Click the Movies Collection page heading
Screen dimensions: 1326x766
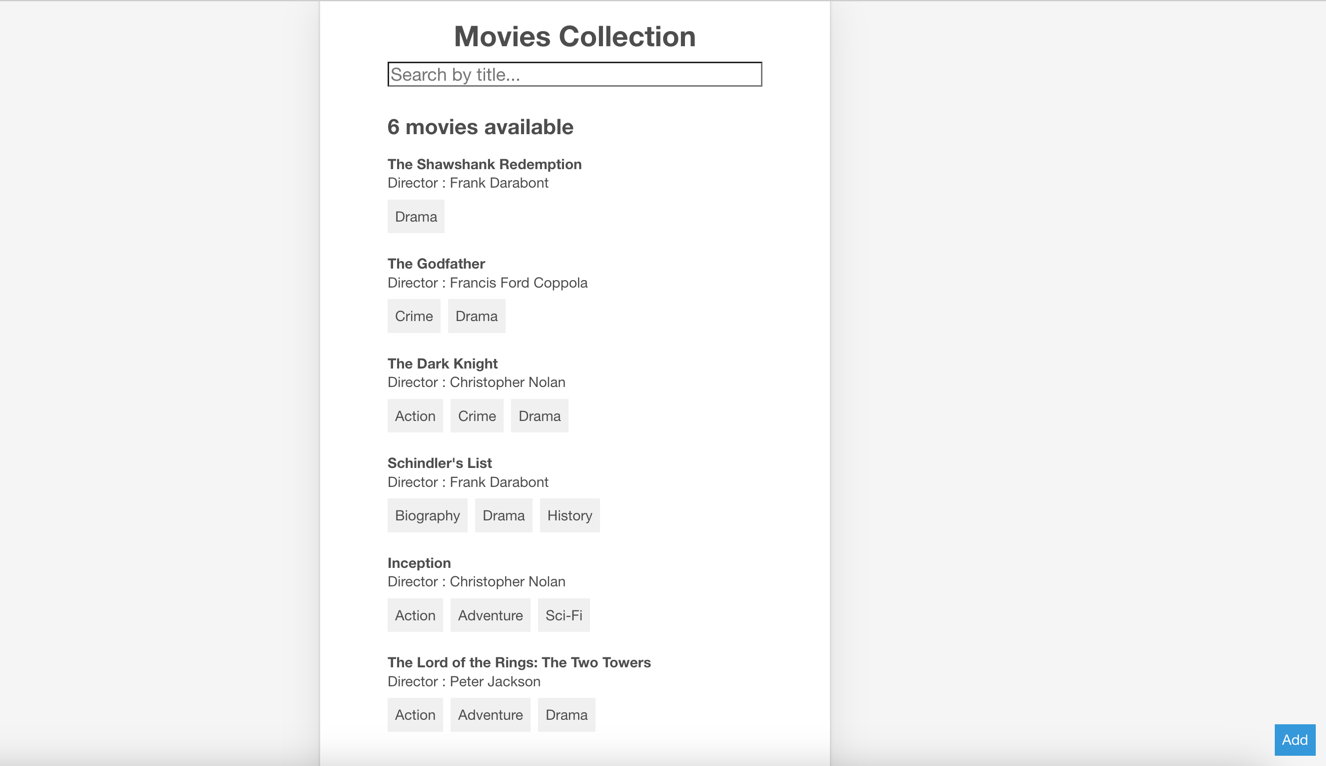(x=575, y=36)
